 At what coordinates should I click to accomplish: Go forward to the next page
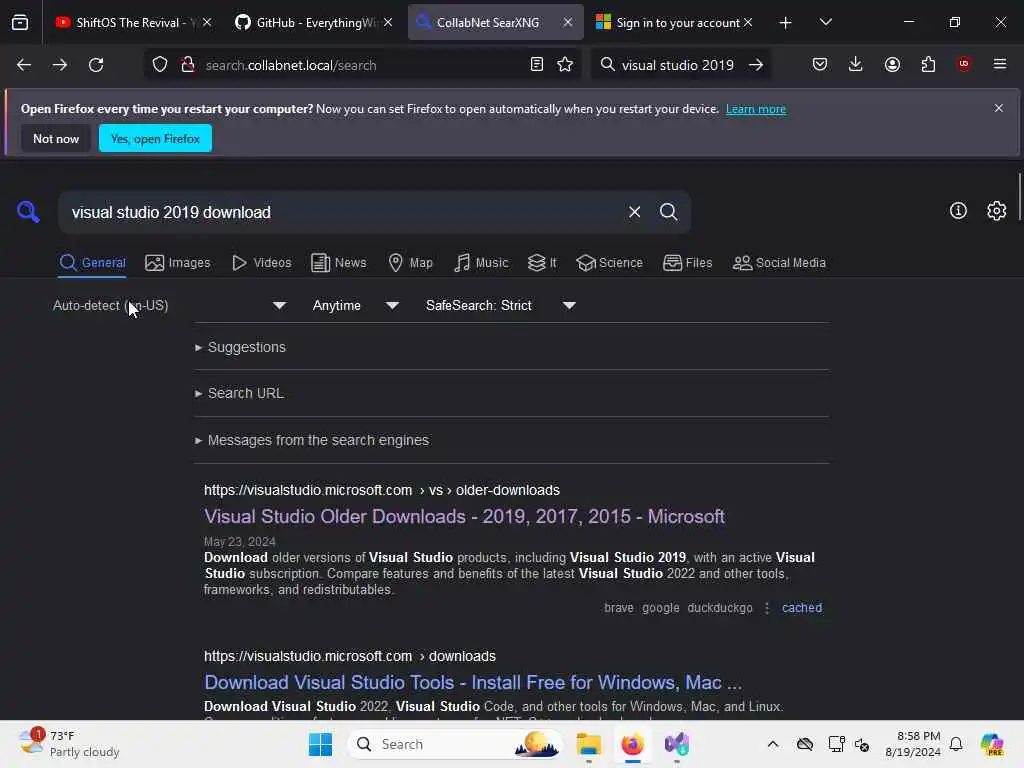tap(60, 65)
